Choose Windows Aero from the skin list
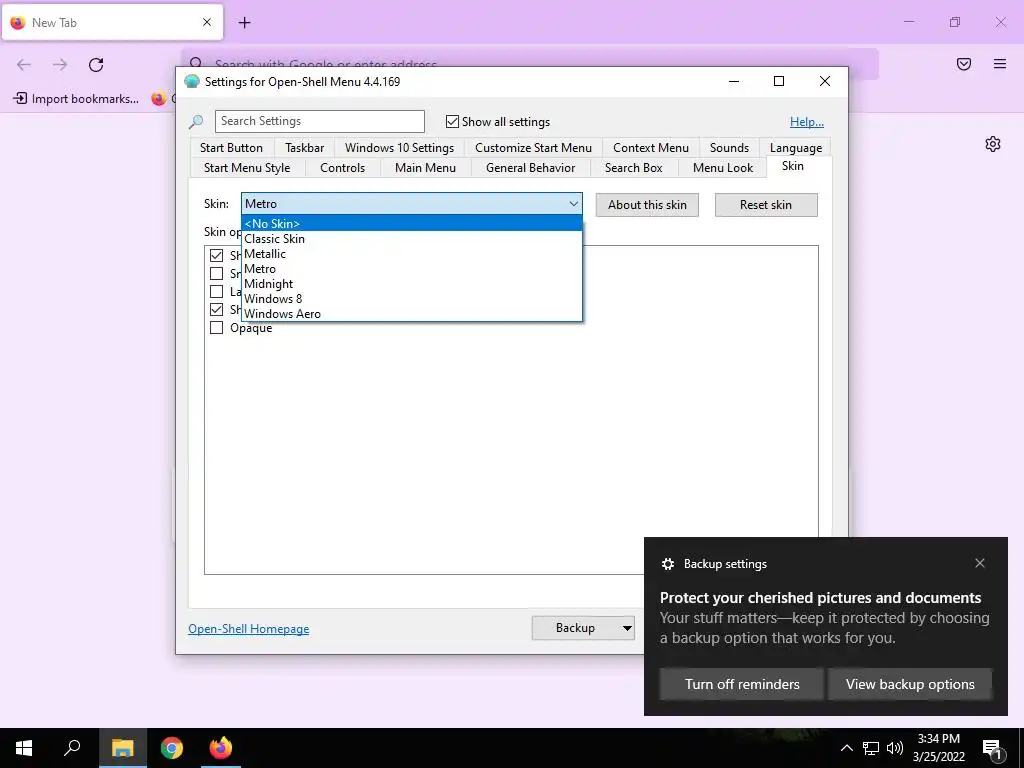Screen dimensions: 1024x768 point(411,313)
